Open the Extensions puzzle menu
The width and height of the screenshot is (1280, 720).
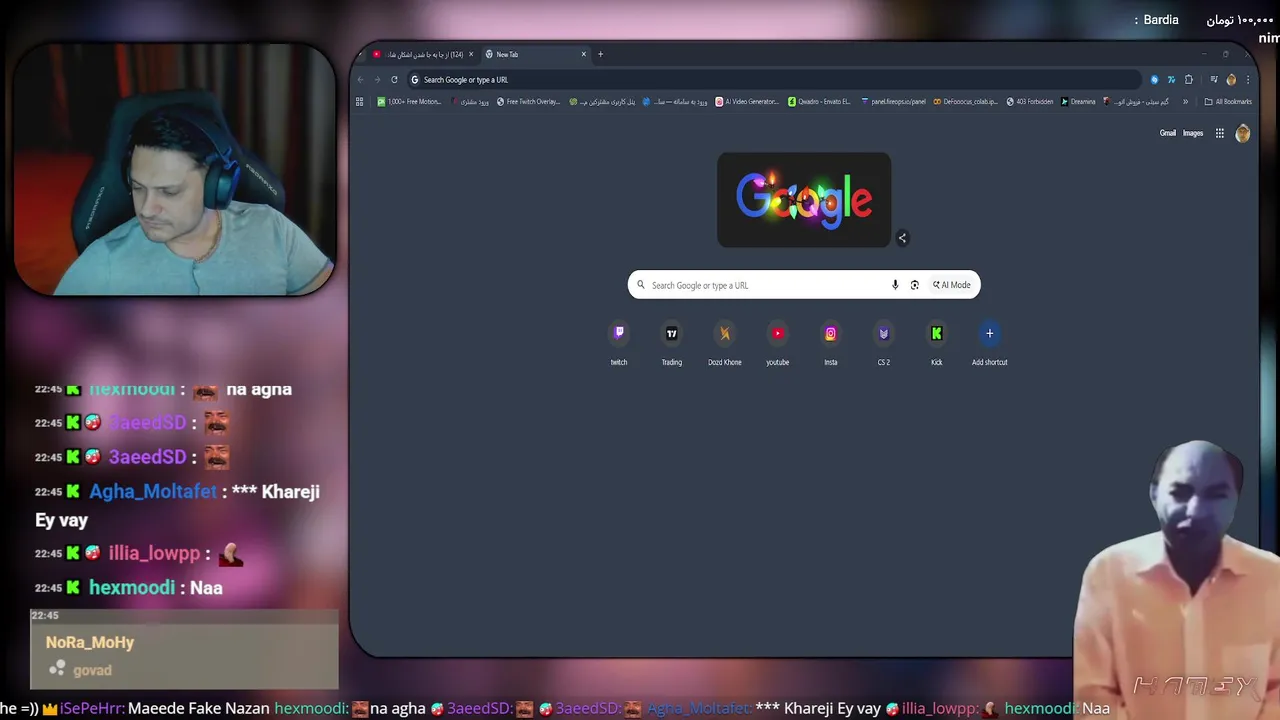[x=1189, y=80]
